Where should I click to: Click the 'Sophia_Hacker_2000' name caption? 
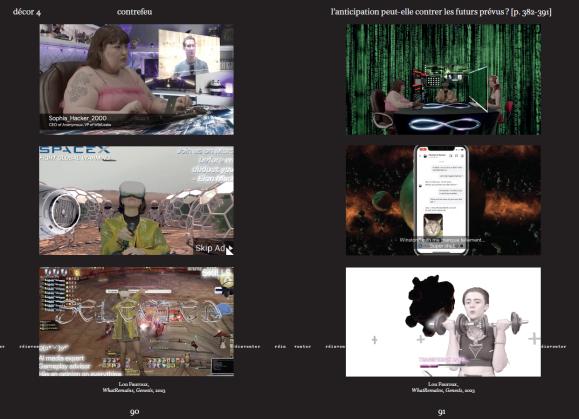point(78,118)
